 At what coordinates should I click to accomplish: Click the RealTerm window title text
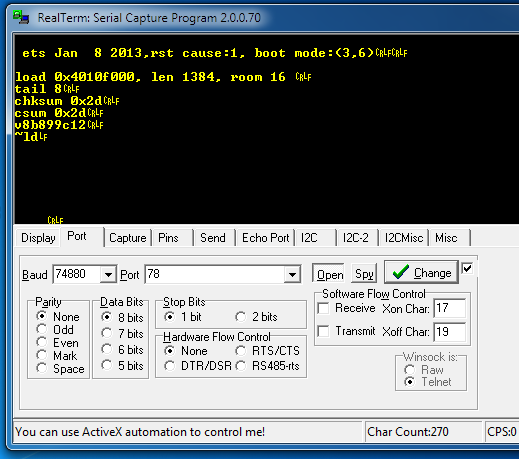pyautogui.click(x=149, y=18)
